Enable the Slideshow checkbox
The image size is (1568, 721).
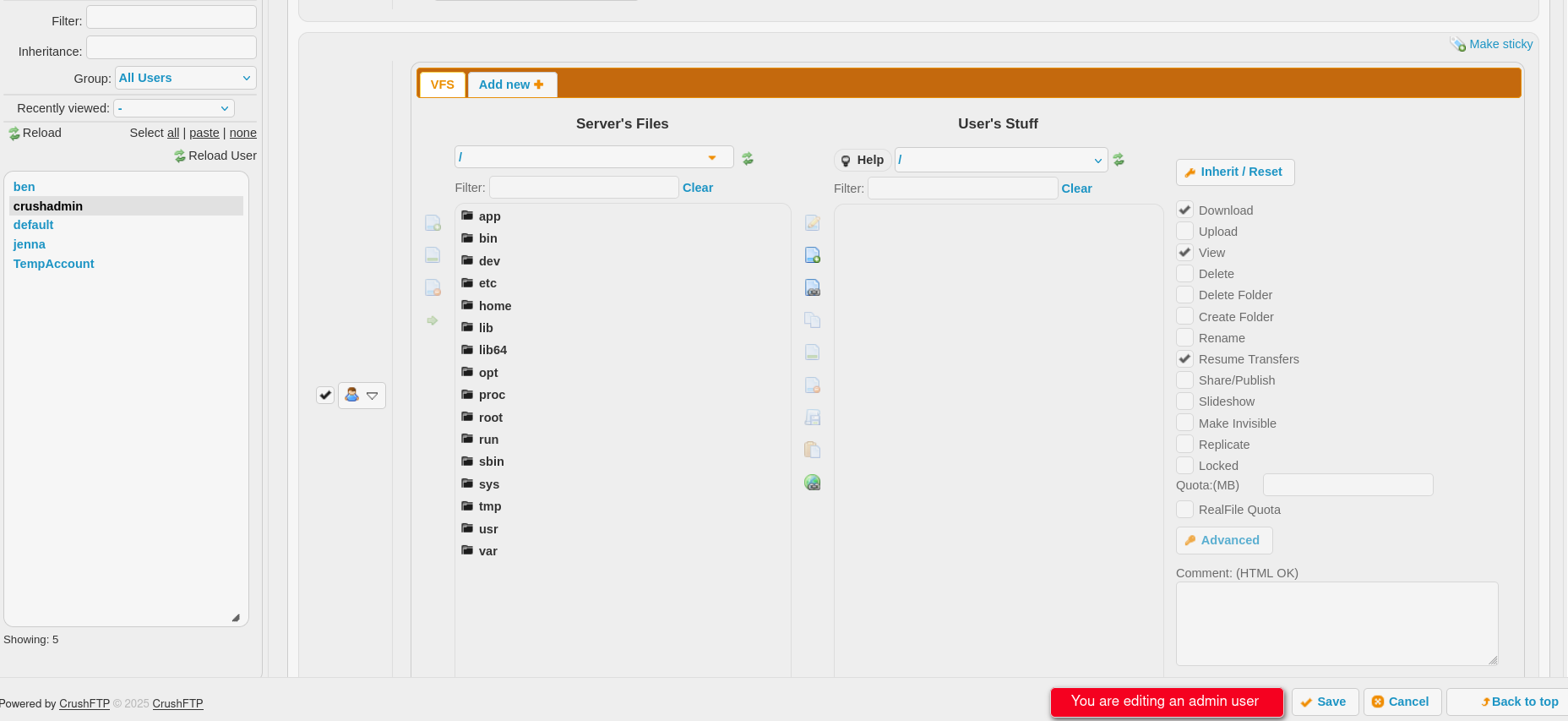pyautogui.click(x=1185, y=401)
